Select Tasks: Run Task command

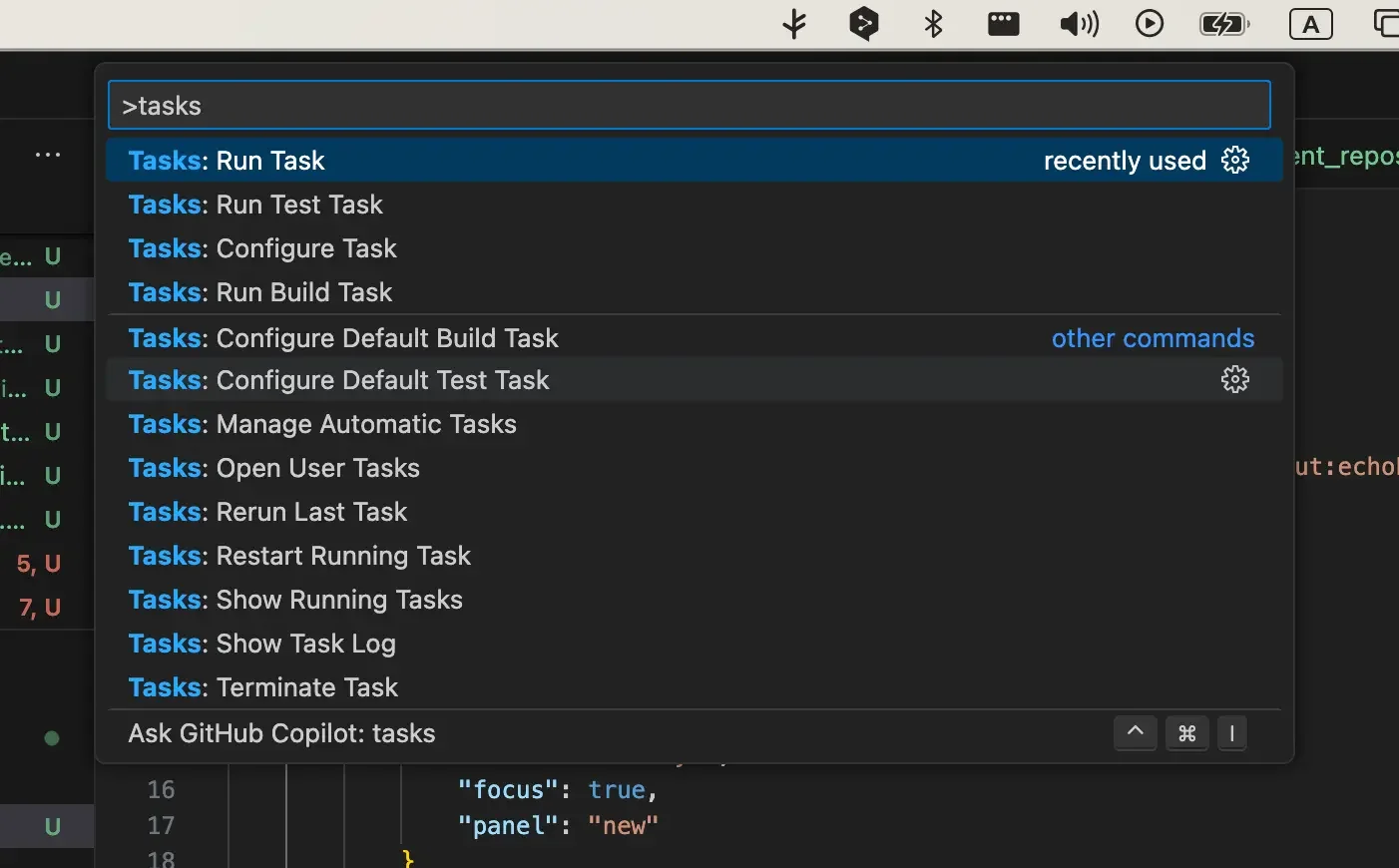point(694,160)
